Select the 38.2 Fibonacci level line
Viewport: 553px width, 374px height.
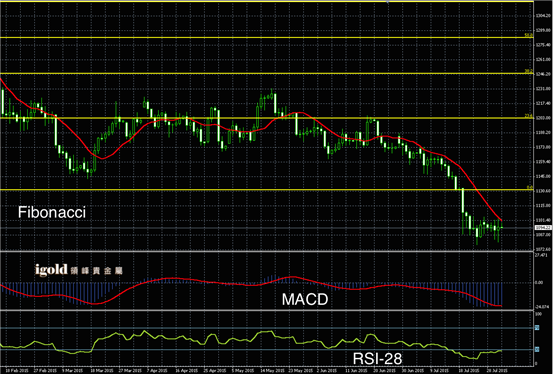pyautogui.click(x=266, y=74)
